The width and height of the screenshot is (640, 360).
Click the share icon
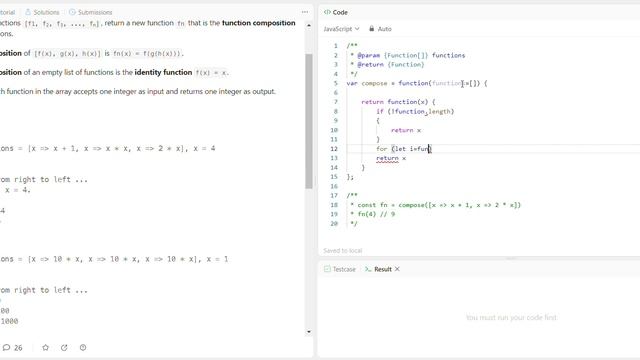click(64, 348)
